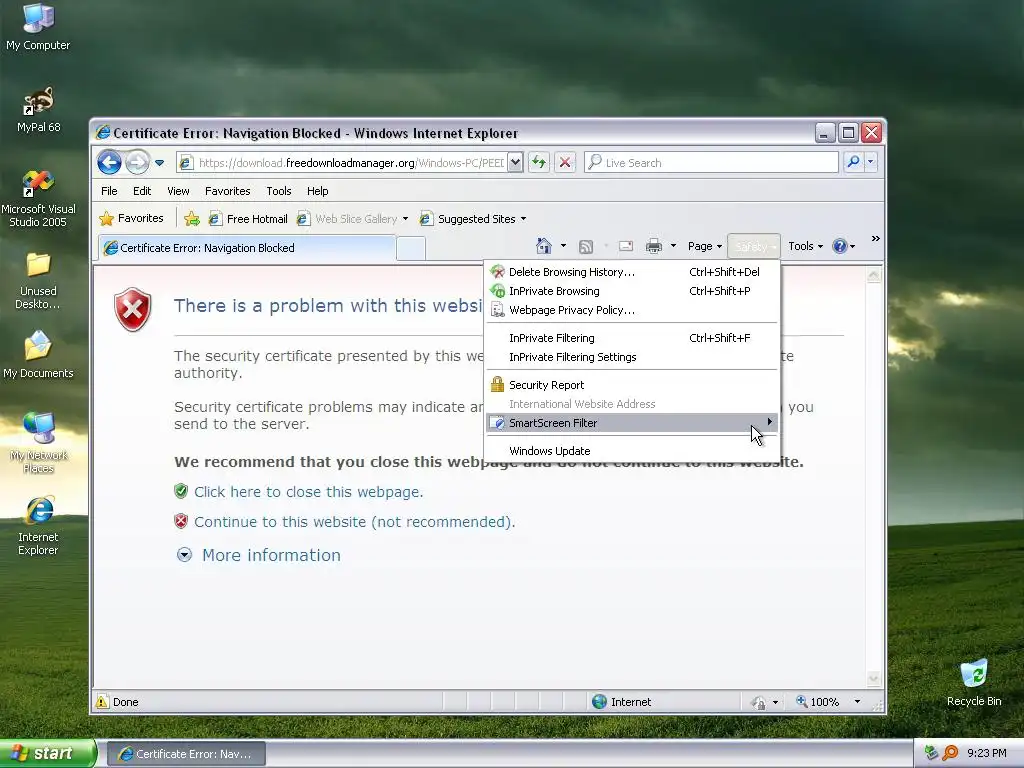Image resolution: width=1024 pixels, height=768 pixels.
Task: Open the Print dropdown arrow
Action: coord(673,246)
